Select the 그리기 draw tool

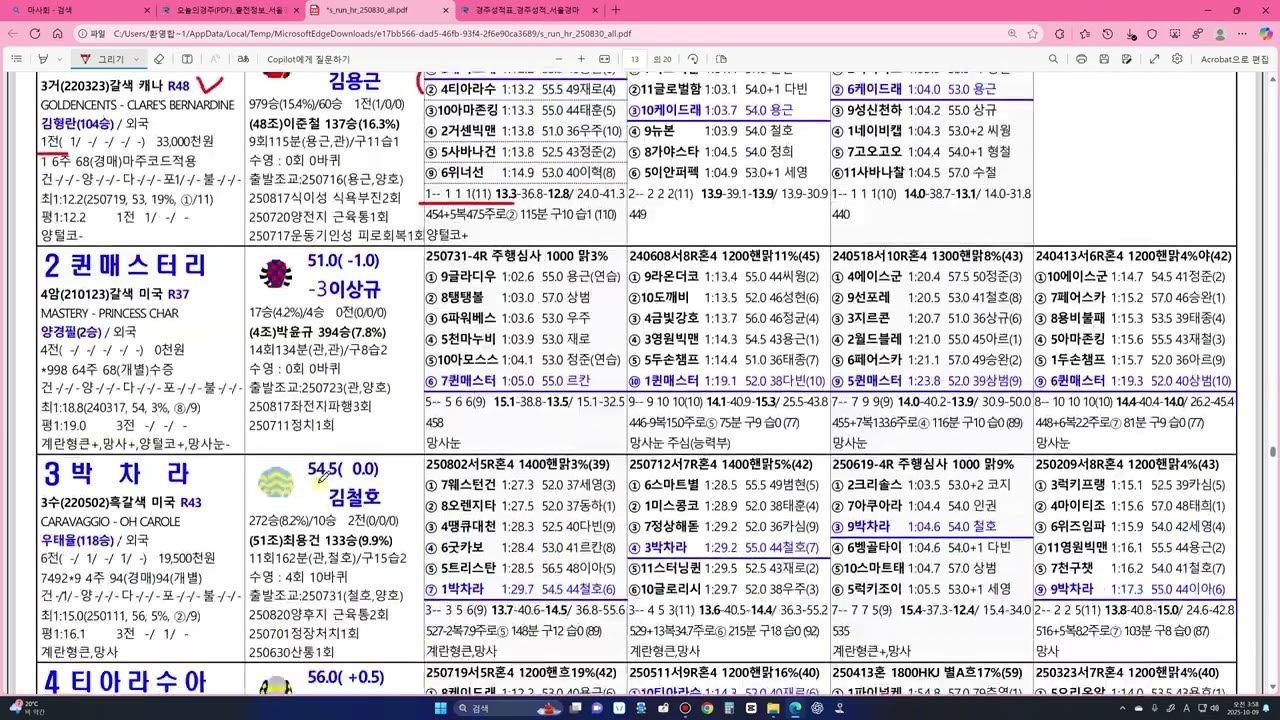click(x=101, y=59)
